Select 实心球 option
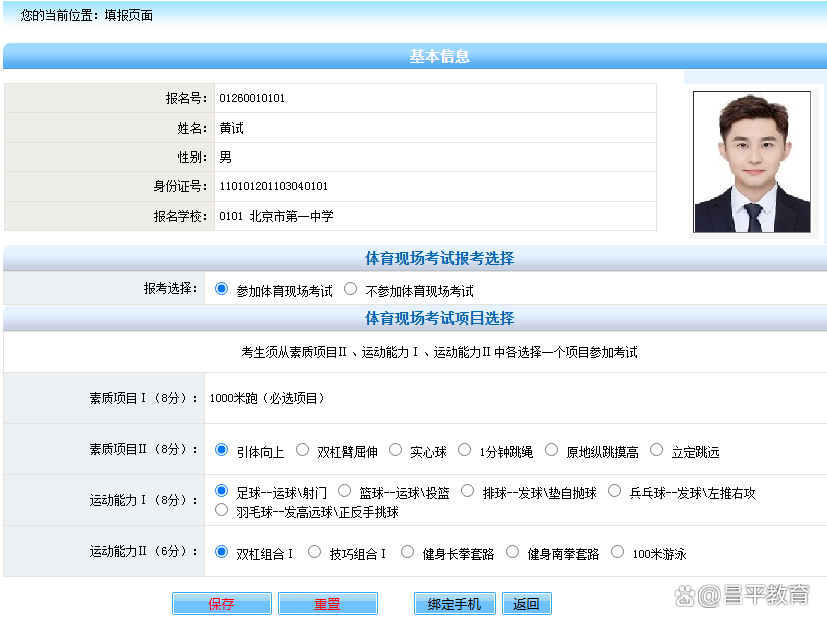The width and height of the screenshot is (827, 625). (x=396, y=450)
